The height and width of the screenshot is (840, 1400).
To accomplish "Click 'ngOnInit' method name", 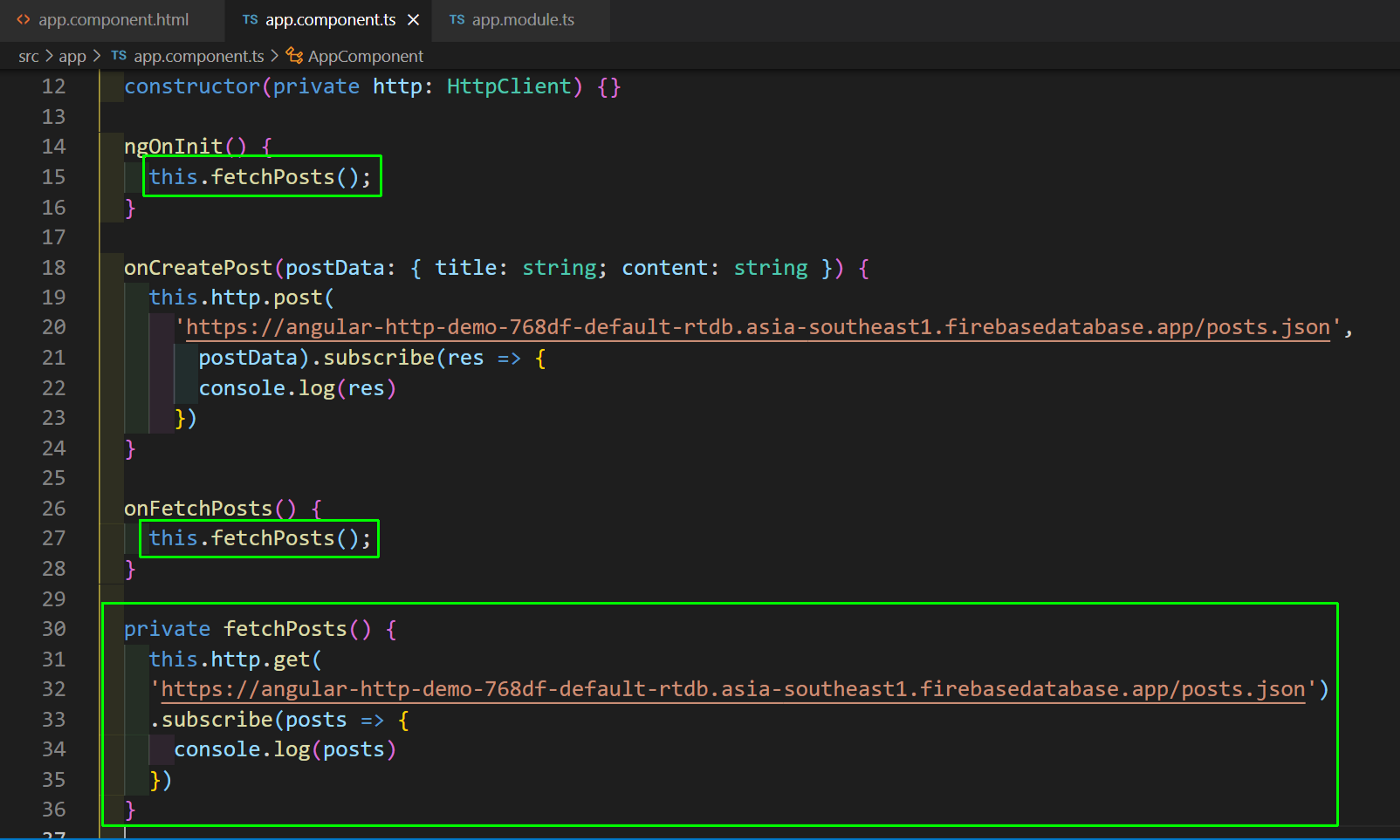I will tap(174, 147).
